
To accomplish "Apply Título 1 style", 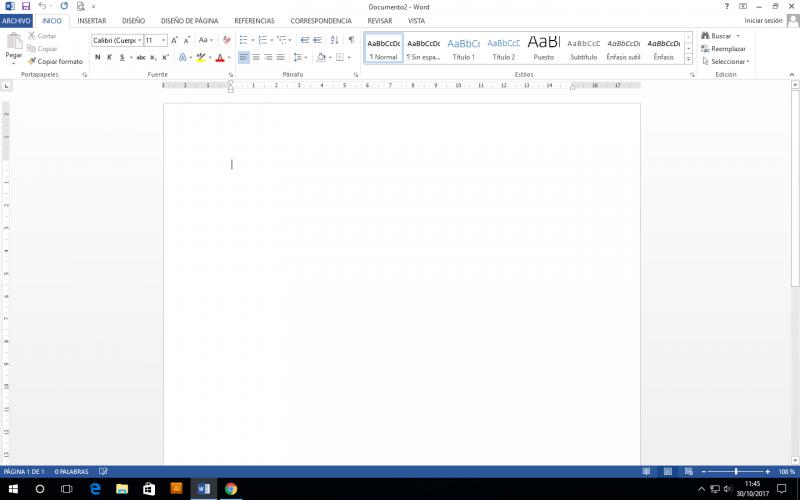I will pos(463,49).
